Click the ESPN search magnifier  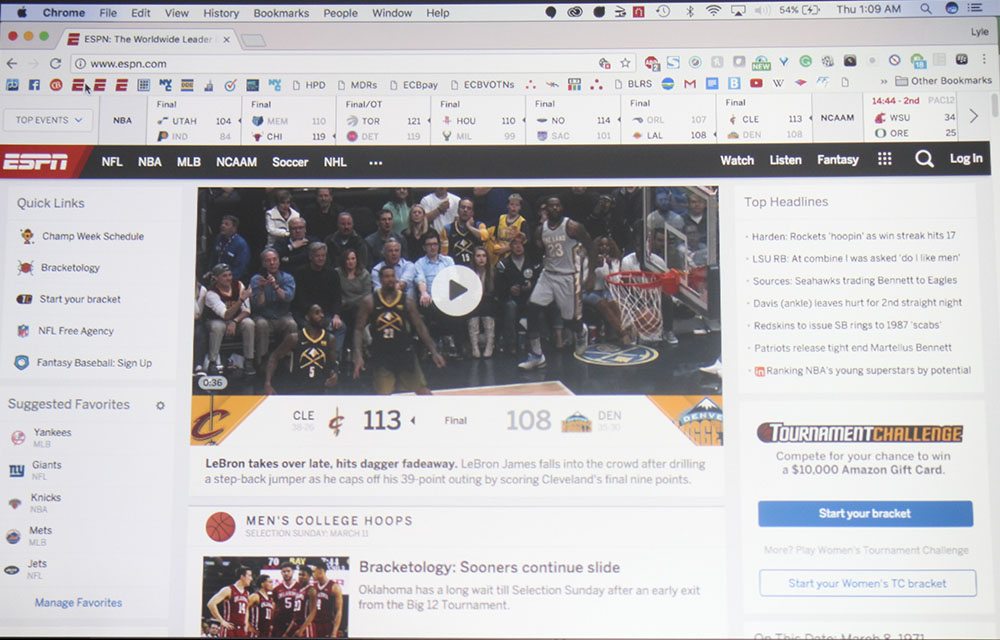924,159
